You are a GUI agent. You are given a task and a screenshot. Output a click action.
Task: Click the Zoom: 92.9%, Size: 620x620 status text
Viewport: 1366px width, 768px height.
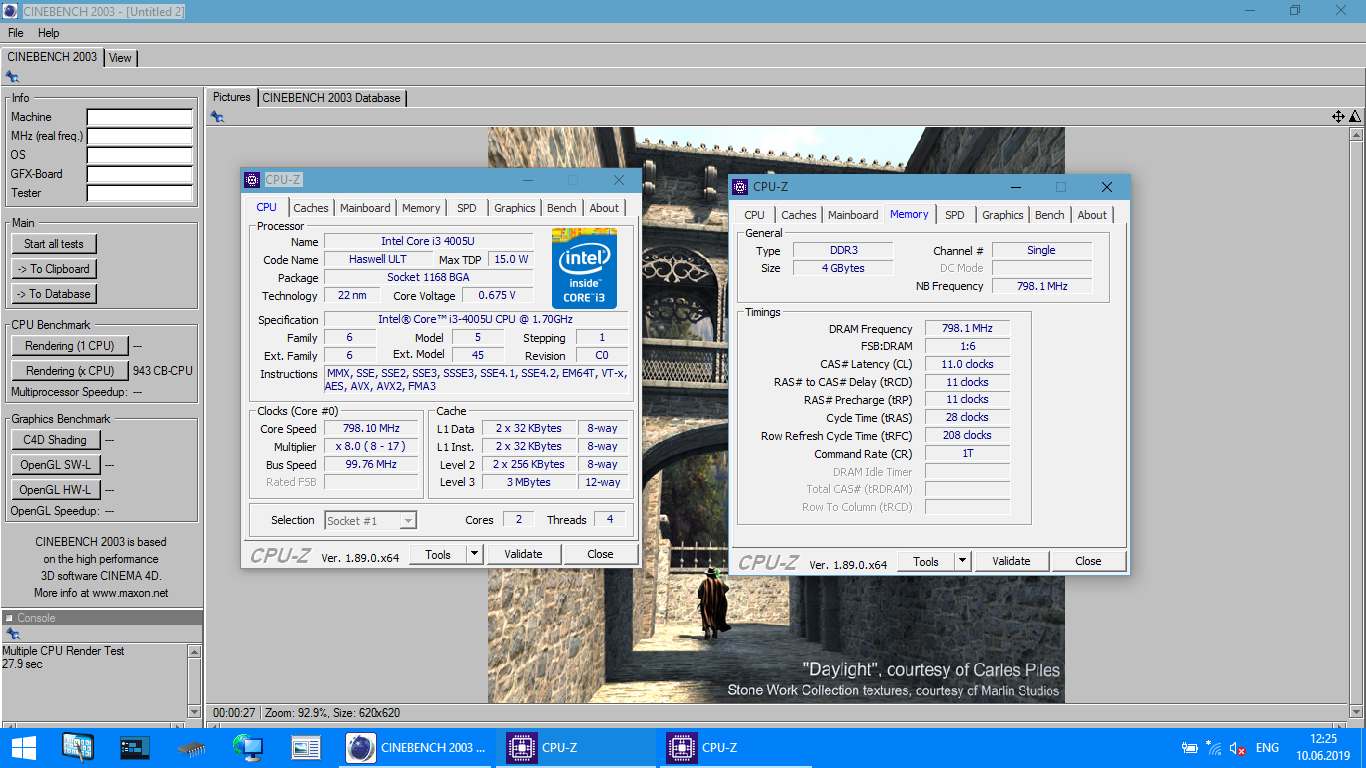pos(333,713)
